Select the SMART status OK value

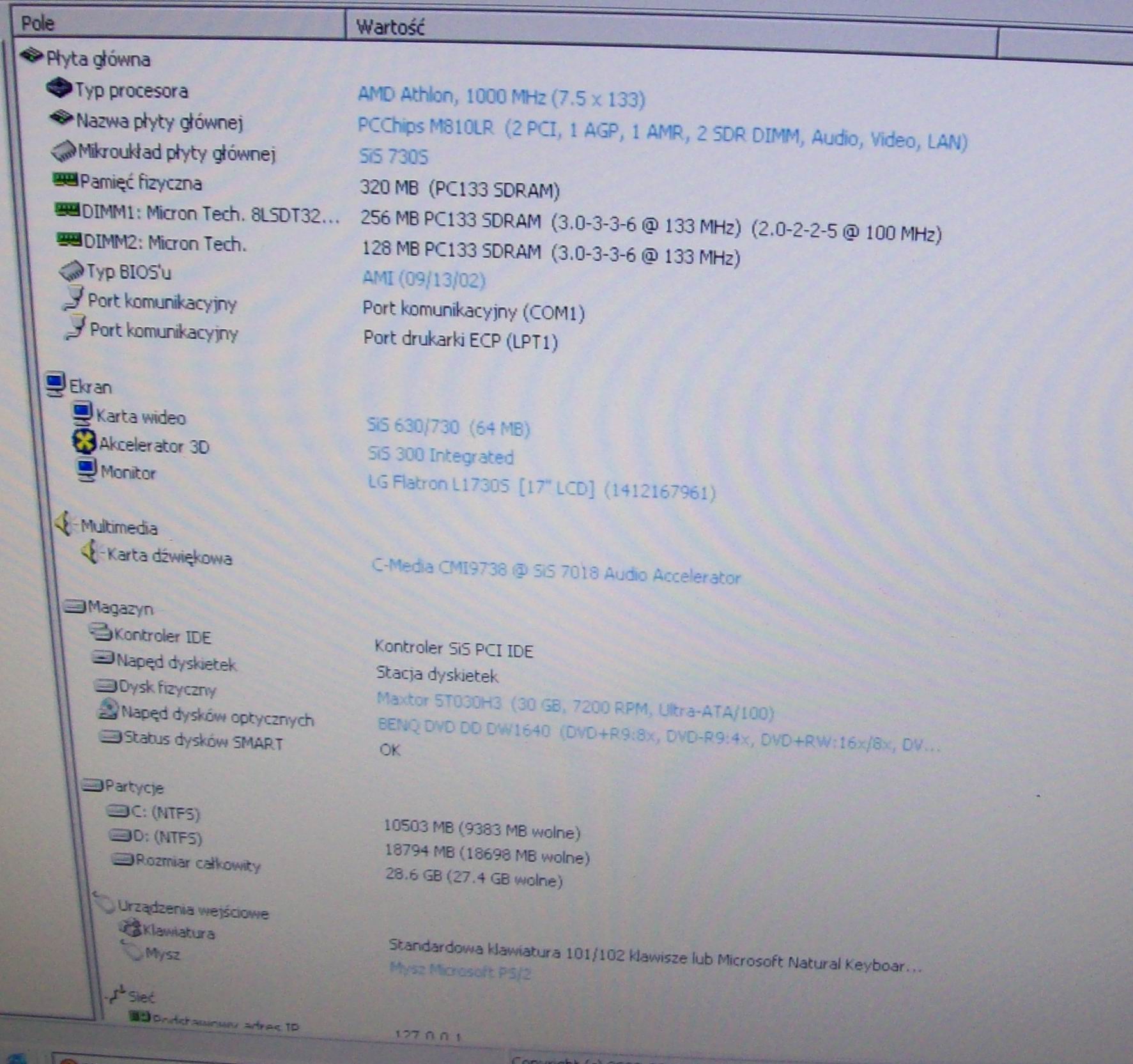(x=390, y=749)
